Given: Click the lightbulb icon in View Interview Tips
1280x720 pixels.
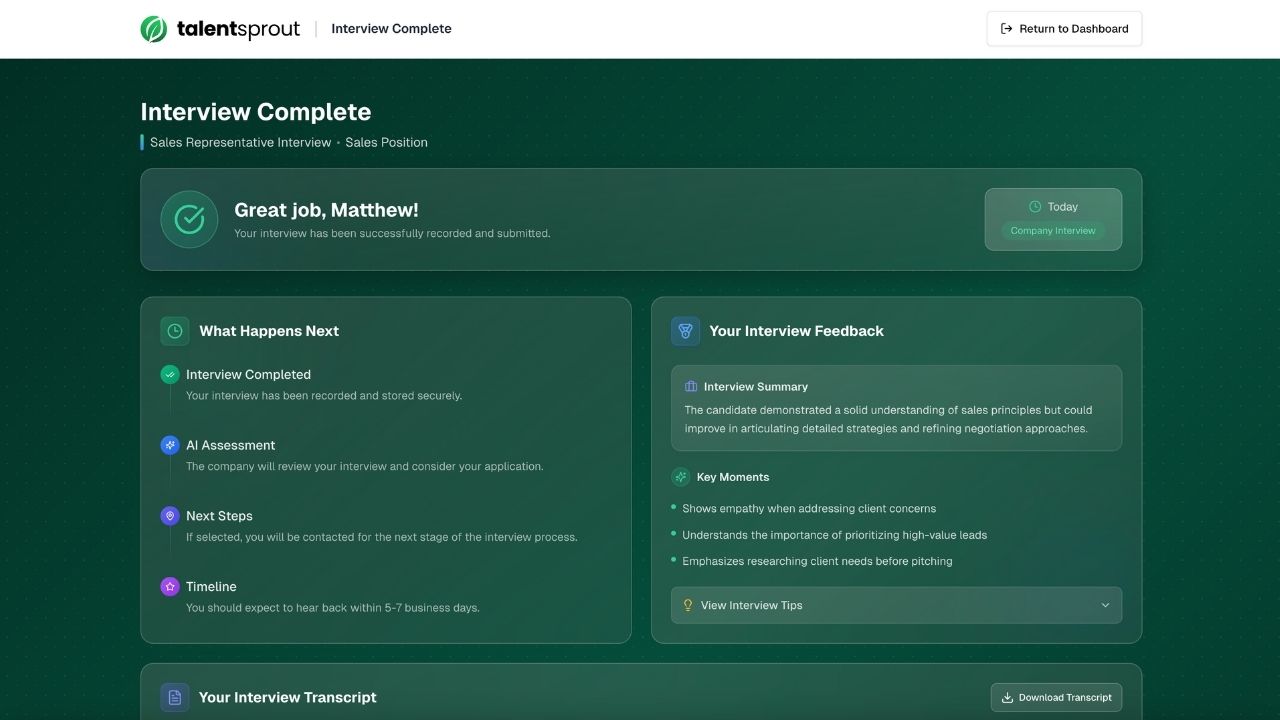Looking at the screenshot, I should pyautogui.click(x=688, y=605).
